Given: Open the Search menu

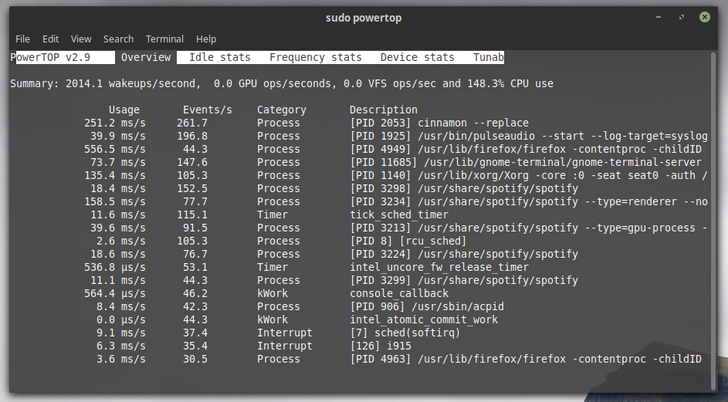Looking at the screenshot, I should click(x=118, y=39).
